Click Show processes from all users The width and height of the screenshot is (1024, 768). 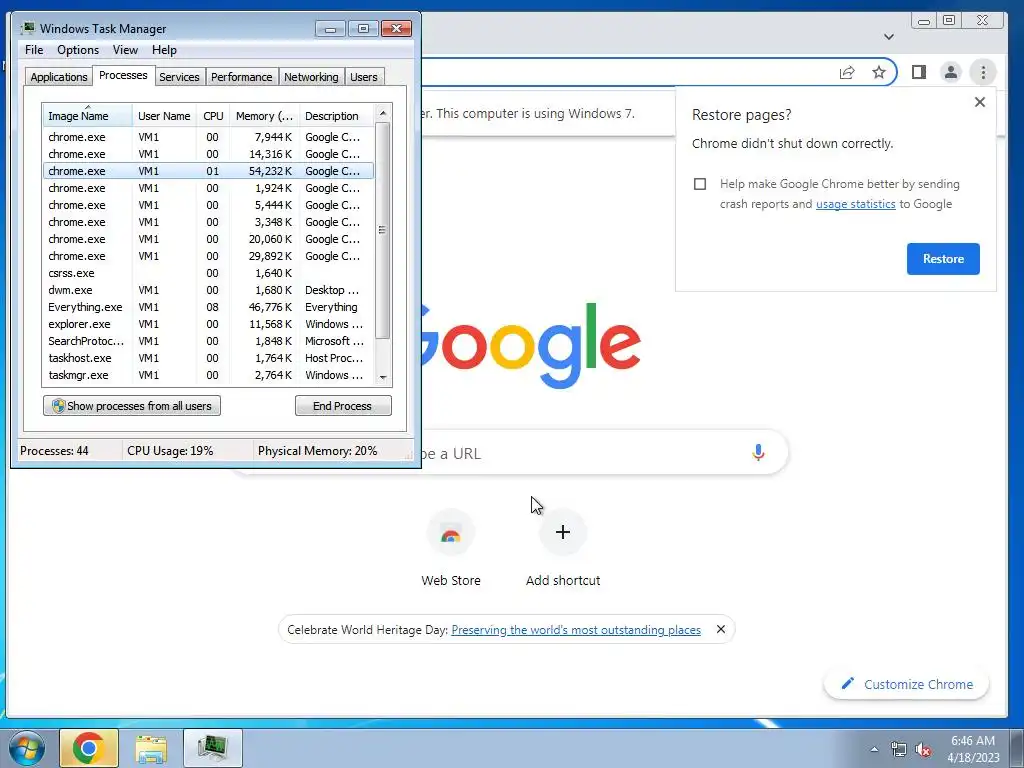coord(132,406)
